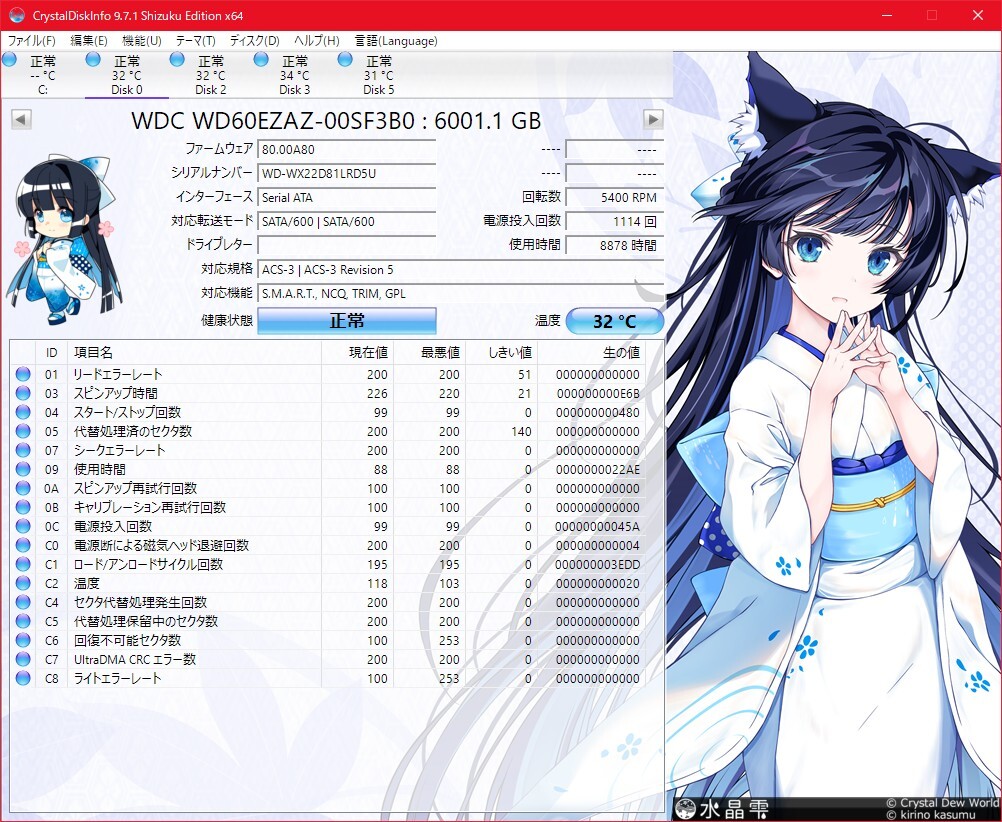1002x822 pixels.
Task: Click status orb for 01 リードエラーレート
Action: coord(23,374)
